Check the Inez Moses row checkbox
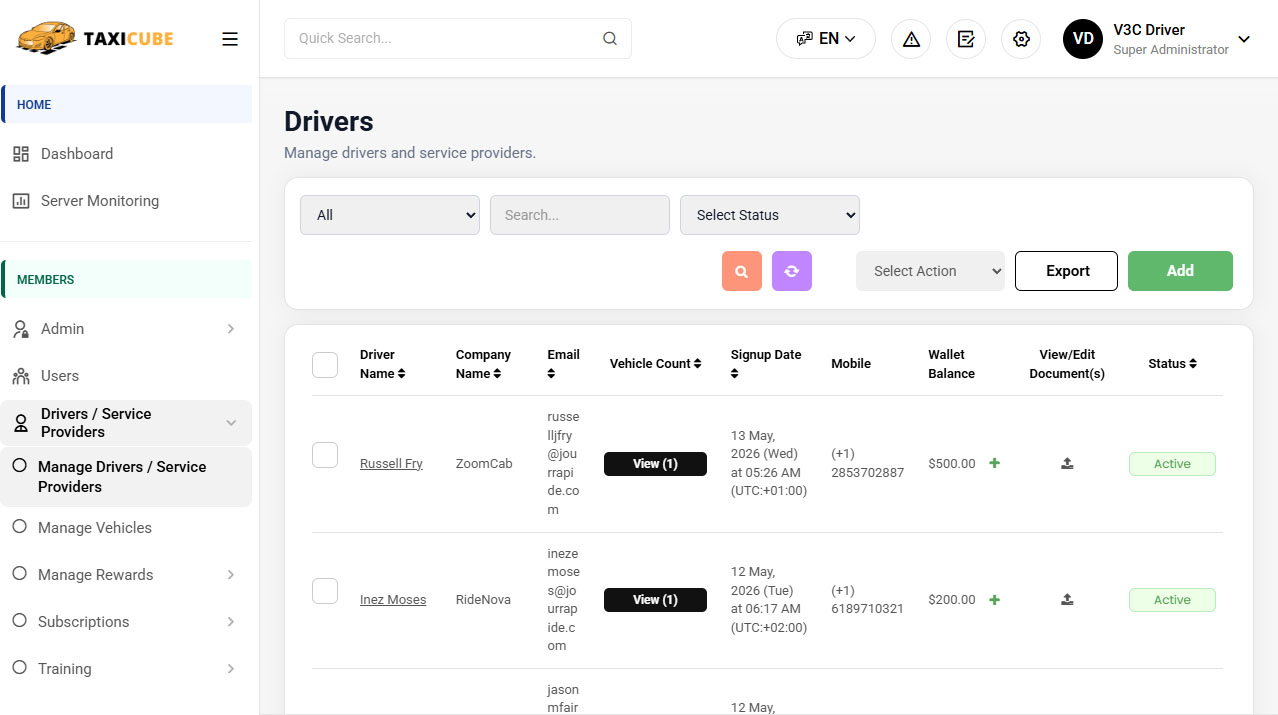1278x715 pixels. pyautogui.click(x=325, y=591)
